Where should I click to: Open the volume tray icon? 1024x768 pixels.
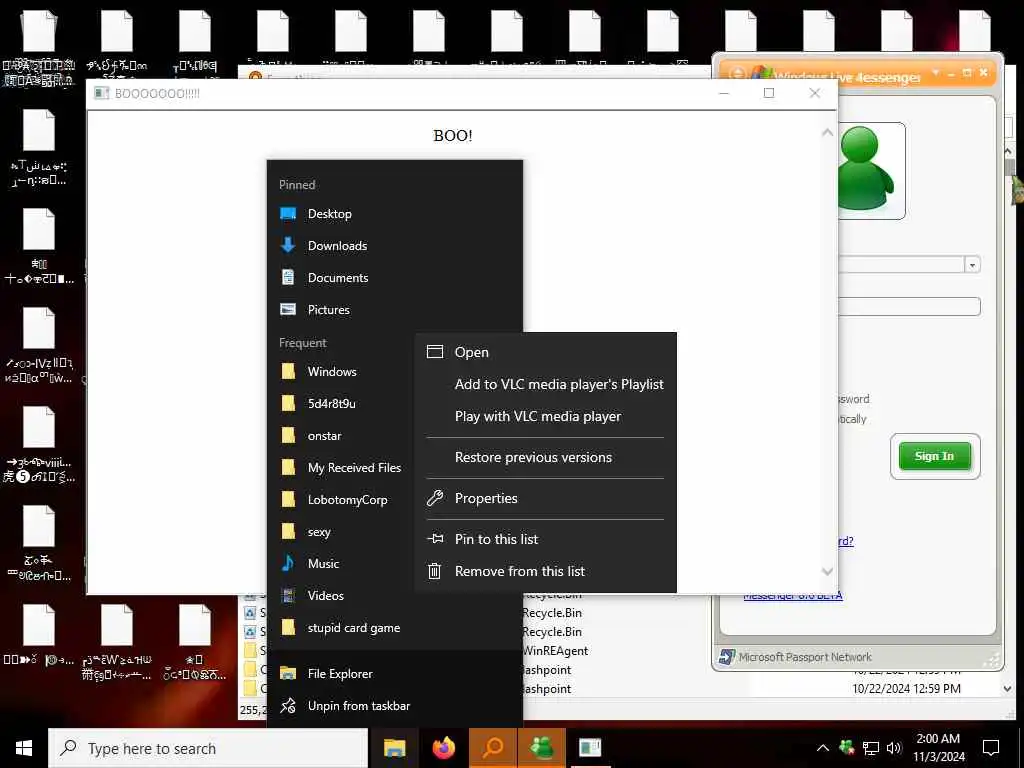tap(894, 748)
